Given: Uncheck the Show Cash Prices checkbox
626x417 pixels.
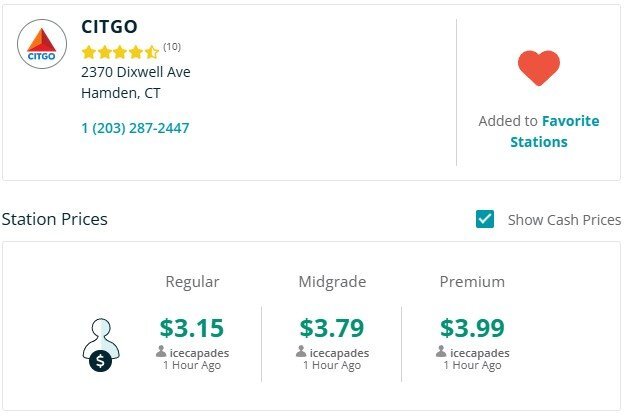Looking at the screenshot, I should (485, 219).
